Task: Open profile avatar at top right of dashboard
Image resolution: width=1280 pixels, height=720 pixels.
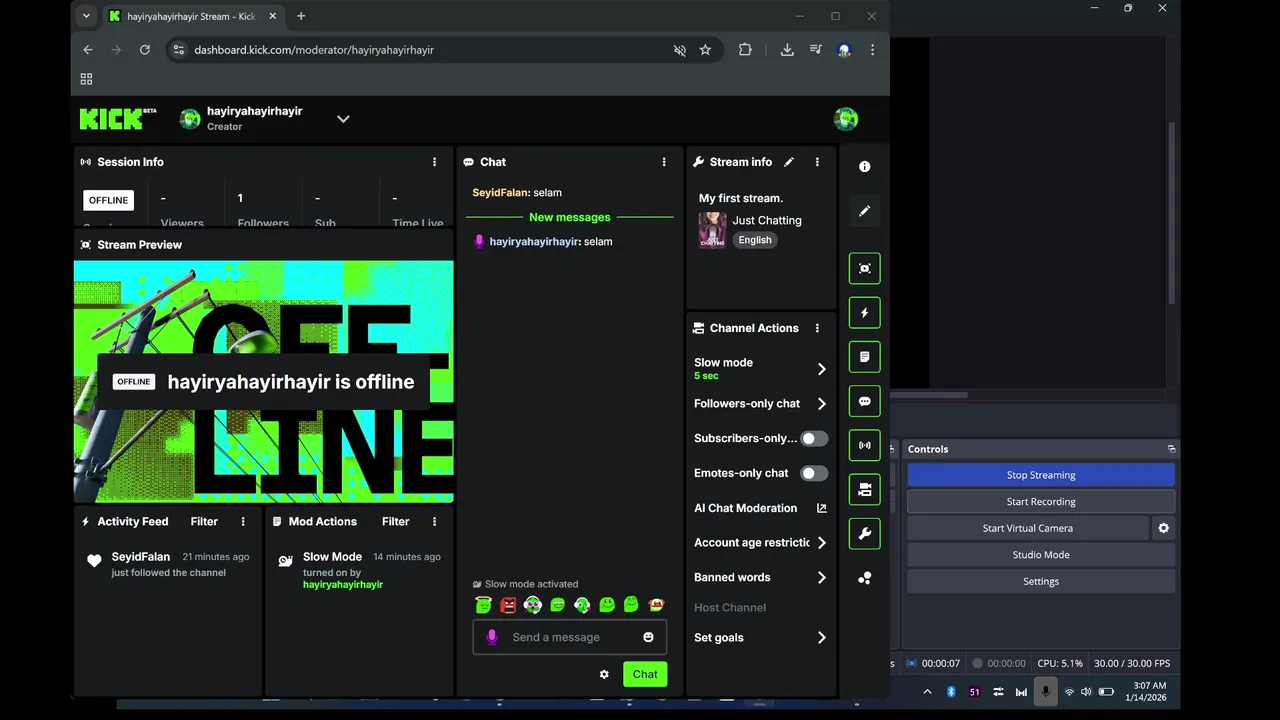Action: coord(846,119)
